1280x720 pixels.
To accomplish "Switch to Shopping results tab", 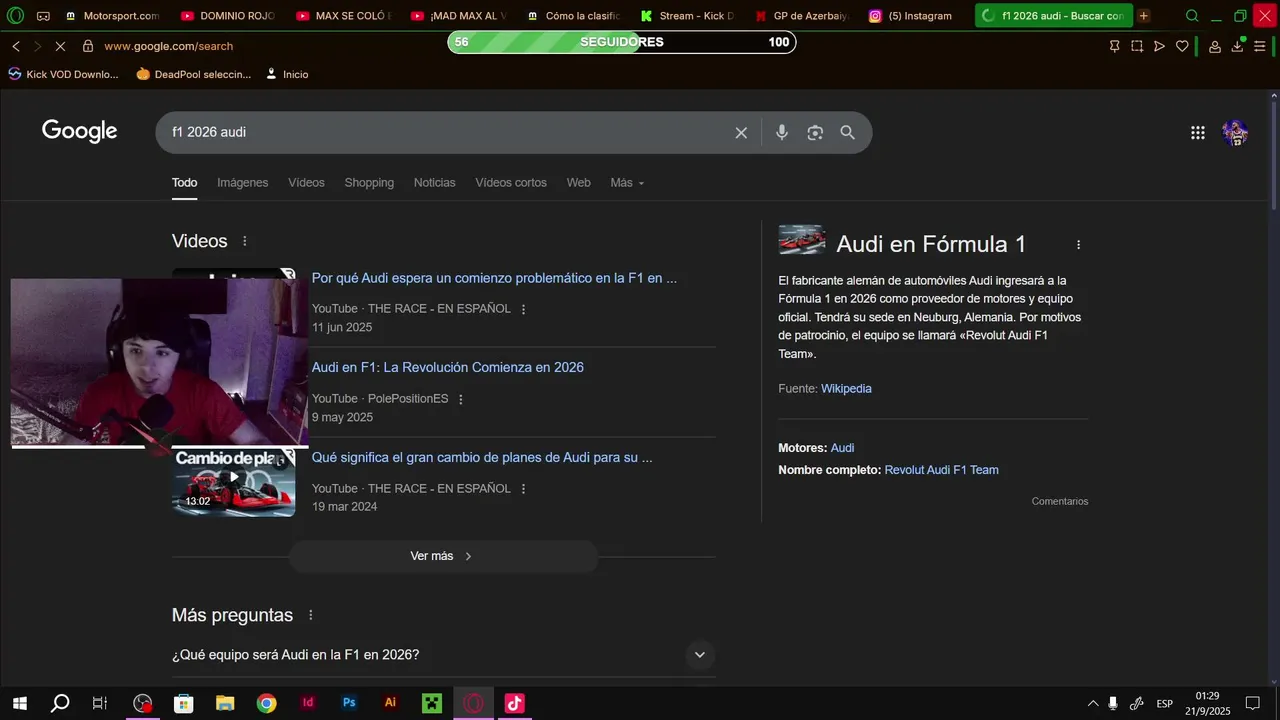I will tap(369, 183).
